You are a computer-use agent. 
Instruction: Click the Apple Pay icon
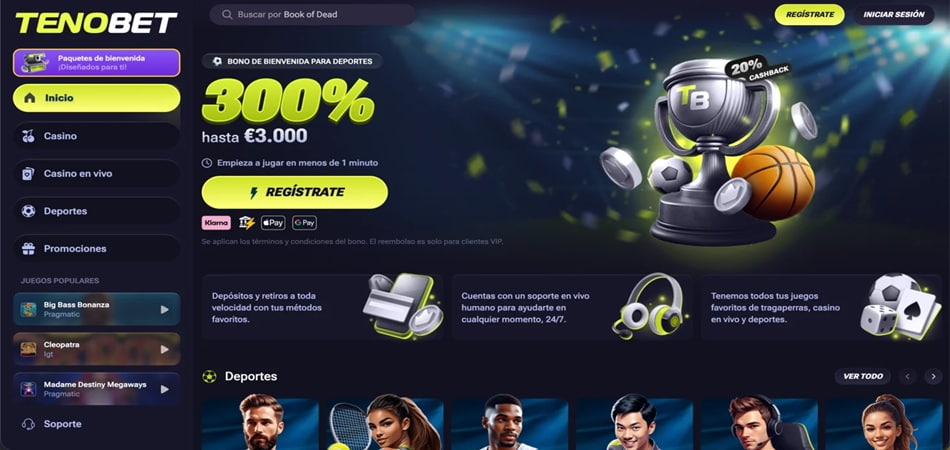[x=273, y=223]
